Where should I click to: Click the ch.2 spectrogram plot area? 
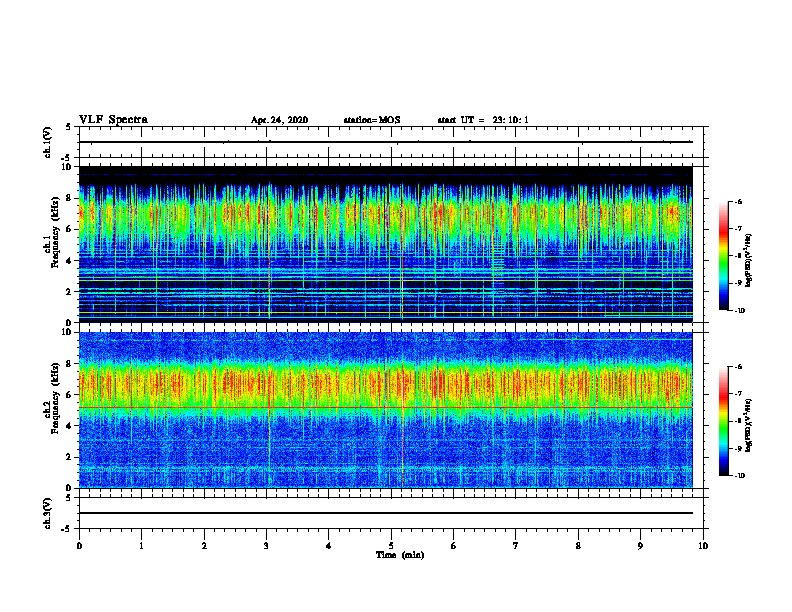coord(386,410)
